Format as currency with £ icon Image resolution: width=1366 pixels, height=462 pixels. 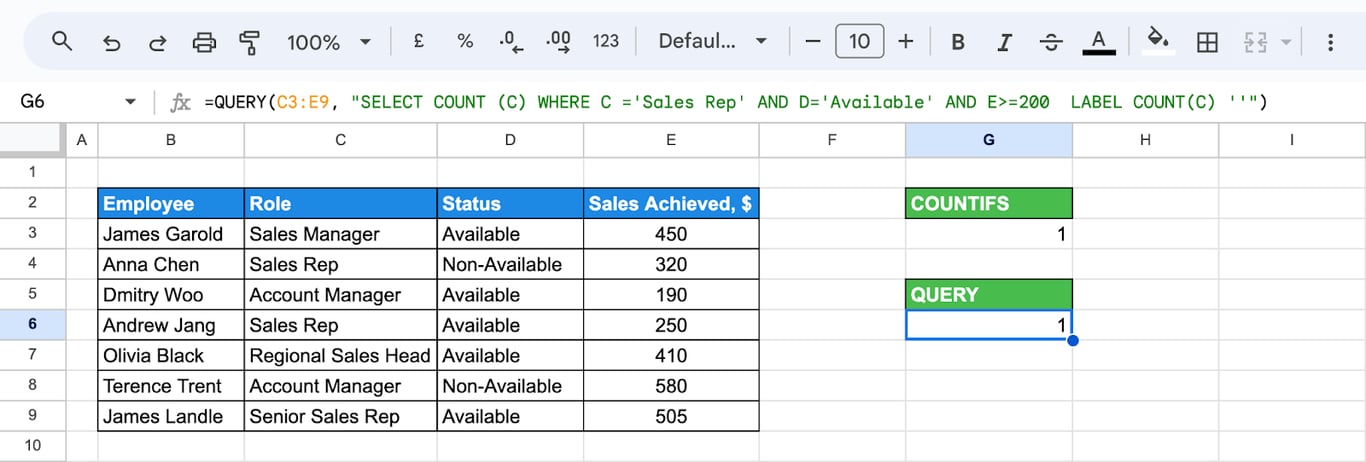click(x=418, y=42)
